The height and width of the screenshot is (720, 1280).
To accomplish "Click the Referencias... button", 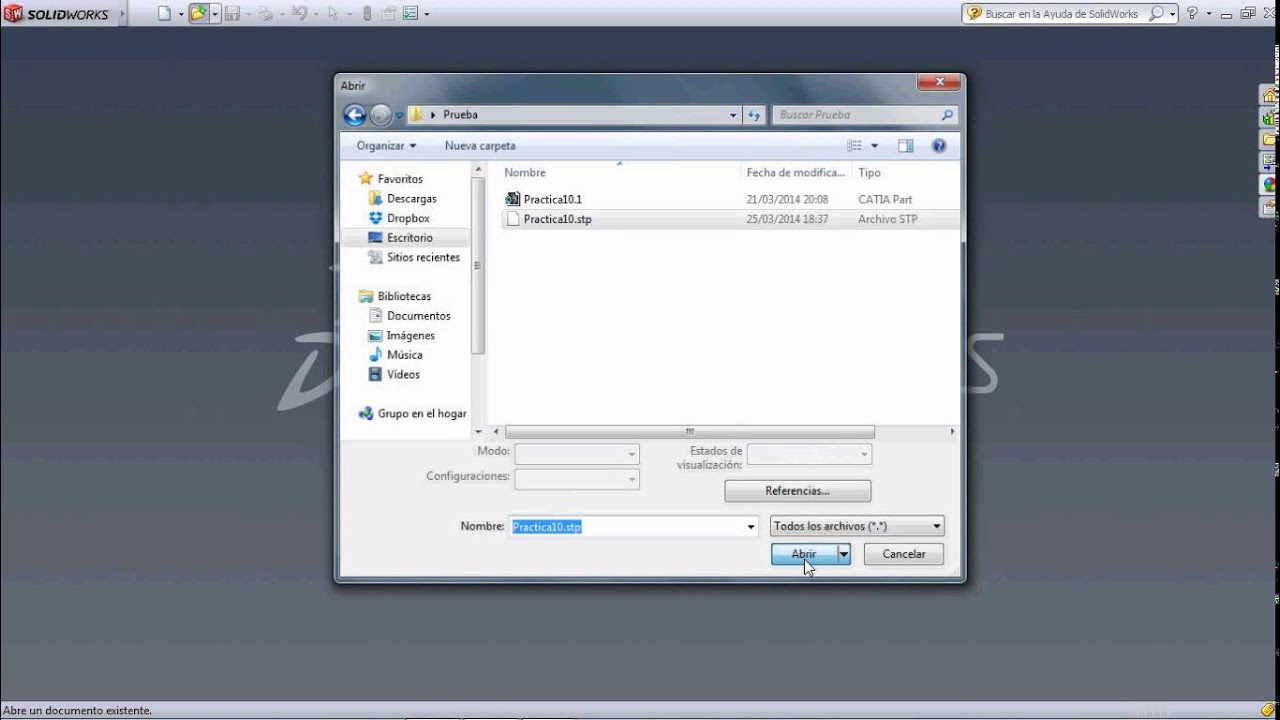I will (x=797, y=491).
